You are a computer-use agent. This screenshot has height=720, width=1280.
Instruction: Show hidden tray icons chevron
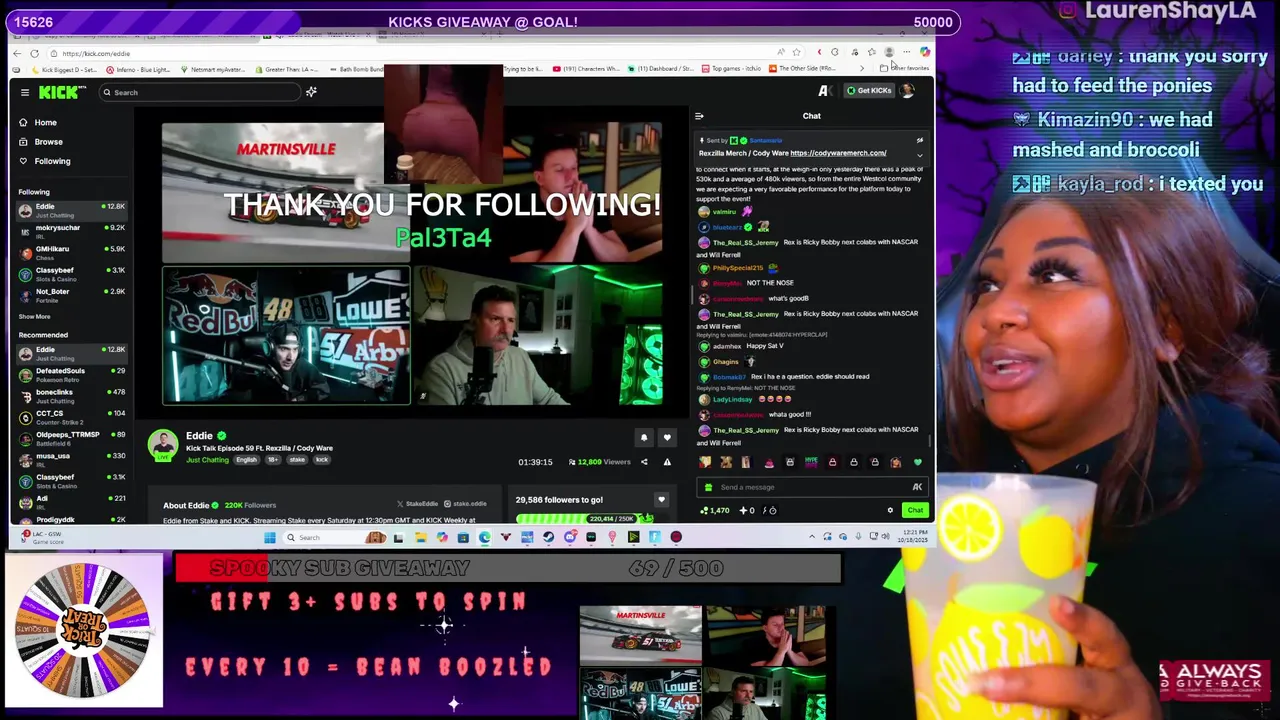812,537
